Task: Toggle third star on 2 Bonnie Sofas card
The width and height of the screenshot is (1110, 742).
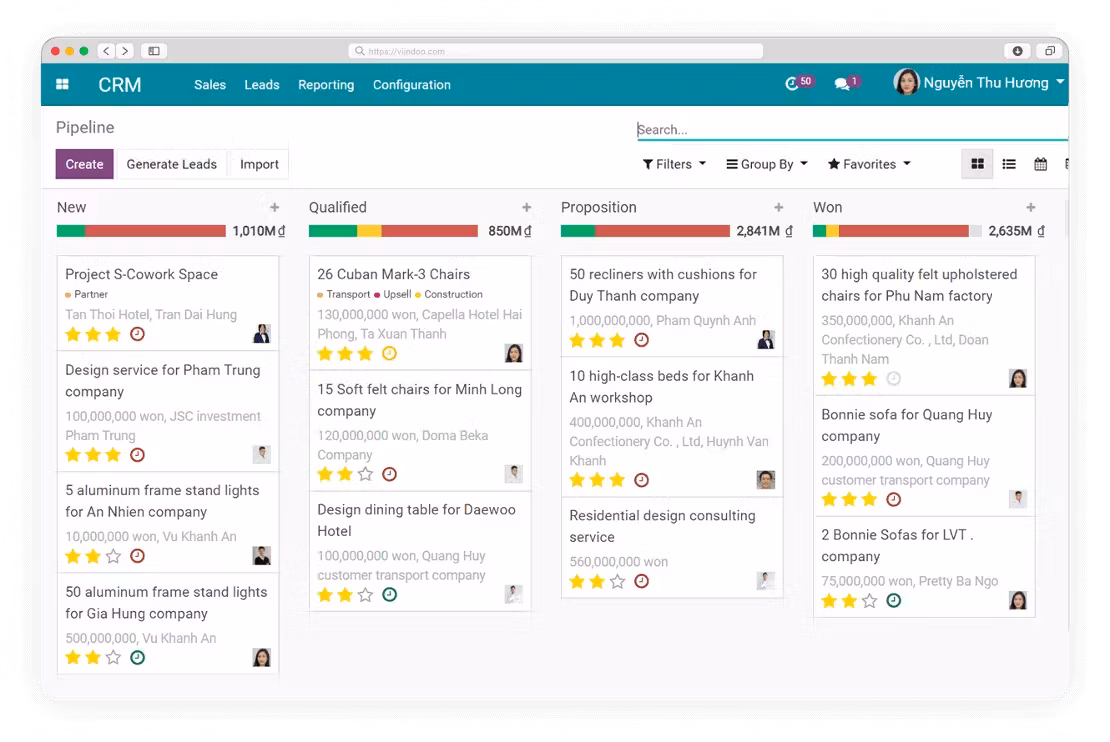Action: tap(869, 601)
